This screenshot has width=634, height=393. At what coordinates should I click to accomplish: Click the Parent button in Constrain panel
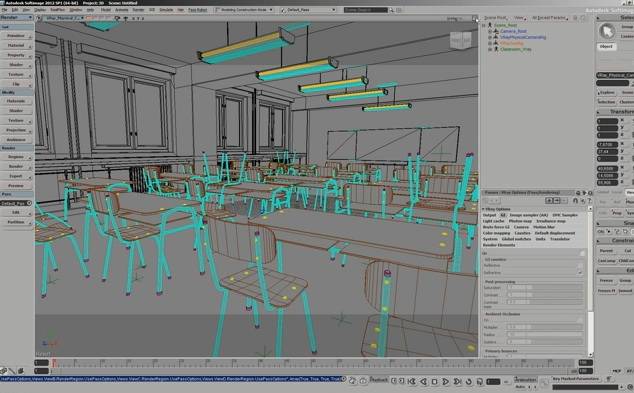click(x=606, y=251)
